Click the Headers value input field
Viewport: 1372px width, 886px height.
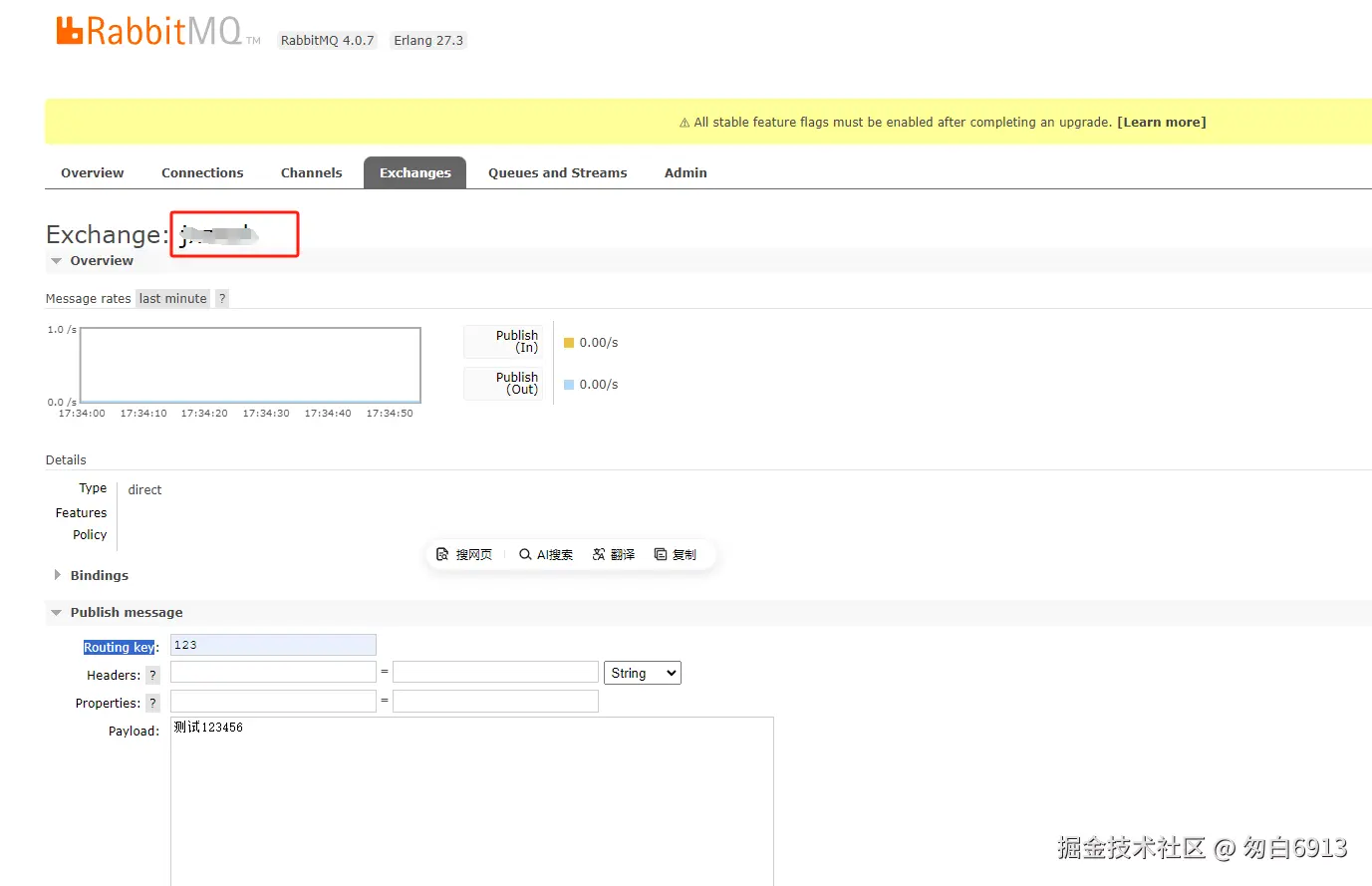(495, 672)
